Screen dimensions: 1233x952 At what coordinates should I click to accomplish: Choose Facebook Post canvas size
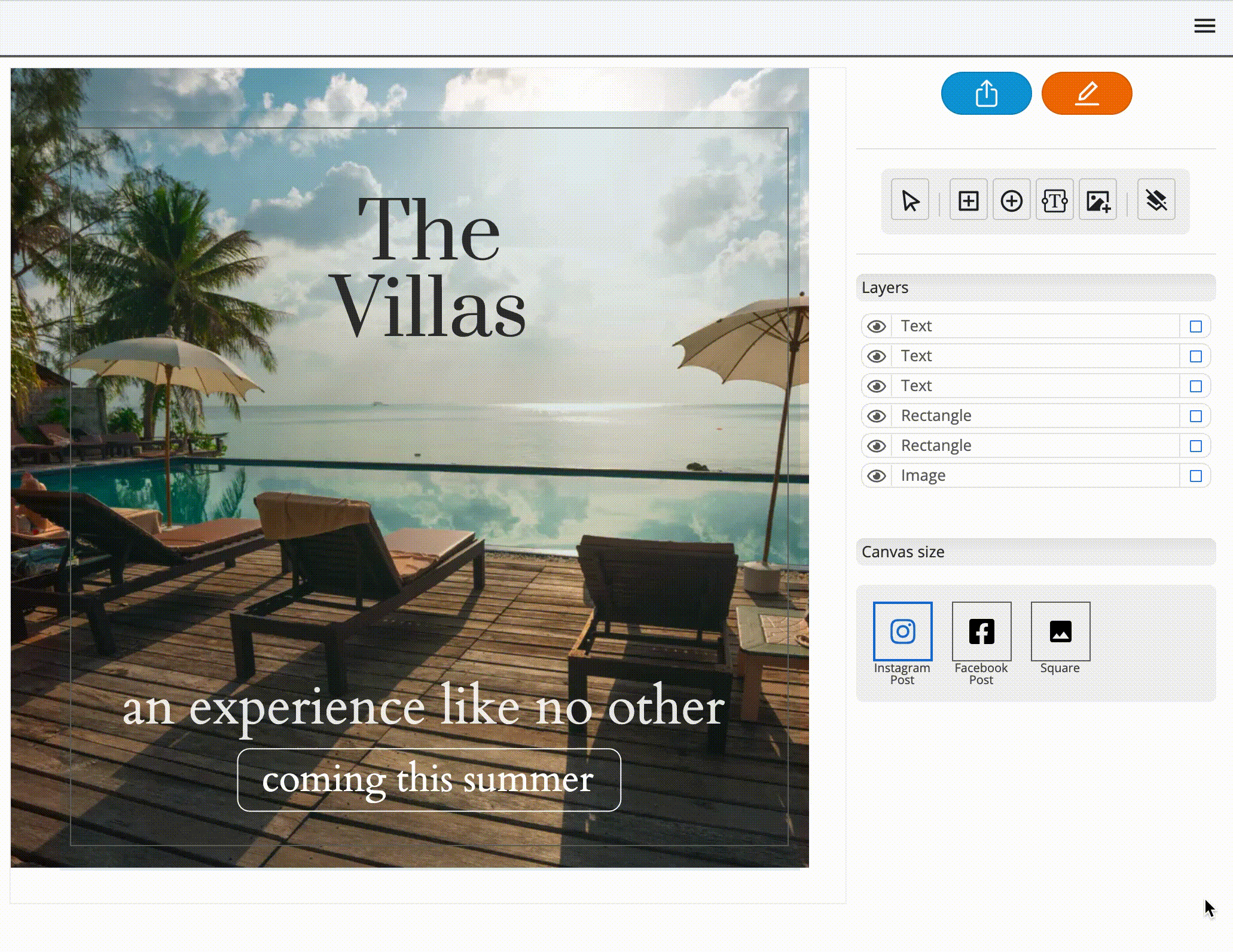click(x=981, y=631)
